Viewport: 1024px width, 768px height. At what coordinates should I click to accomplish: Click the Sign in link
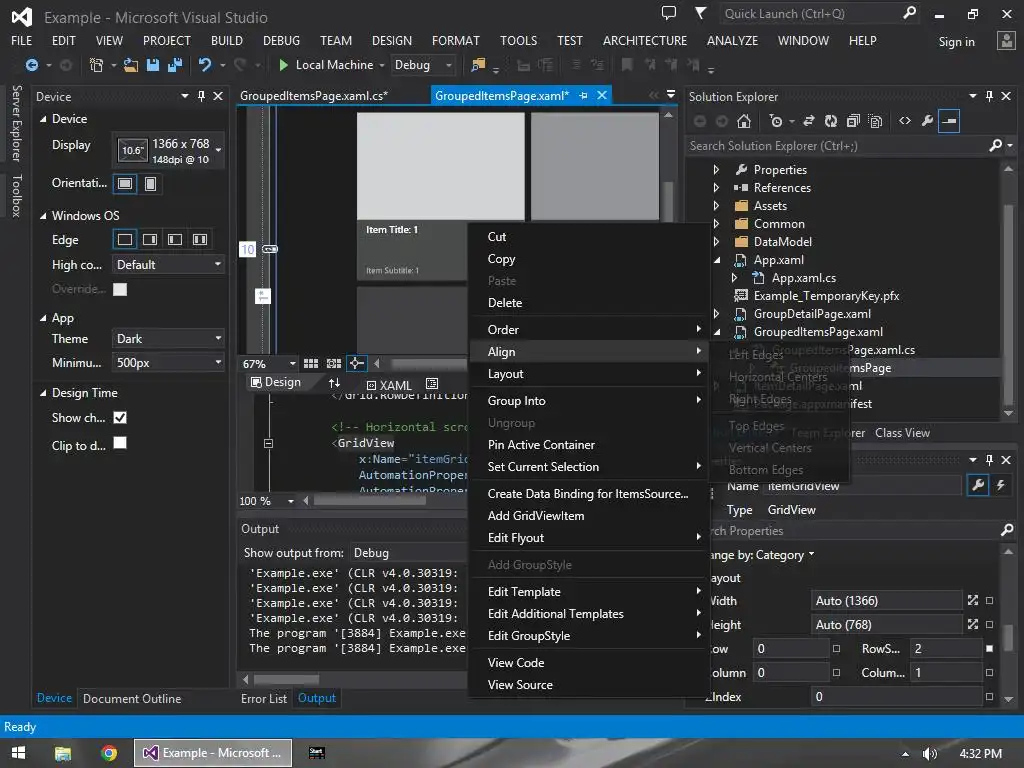[956, 42]
